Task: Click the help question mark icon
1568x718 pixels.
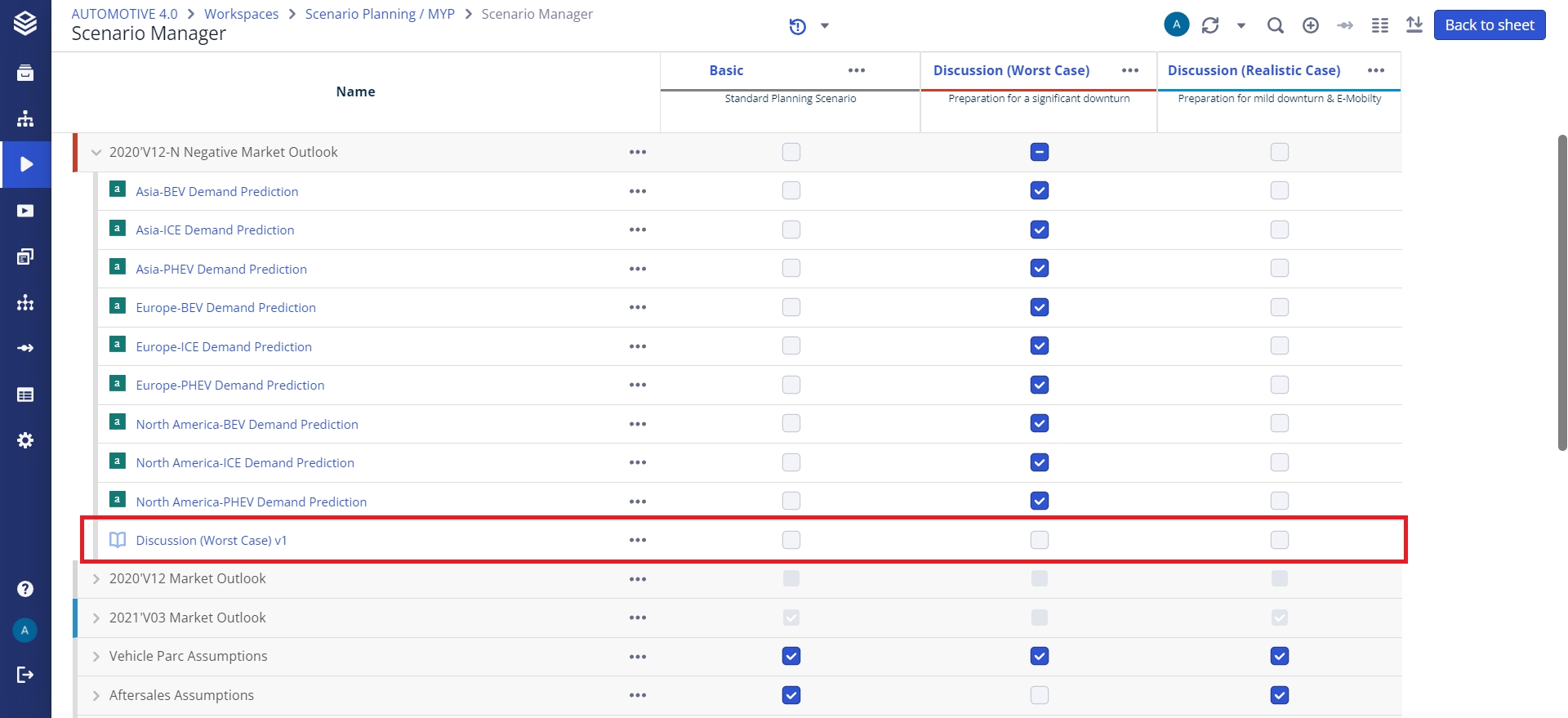Action: click(x=25, y=589)
